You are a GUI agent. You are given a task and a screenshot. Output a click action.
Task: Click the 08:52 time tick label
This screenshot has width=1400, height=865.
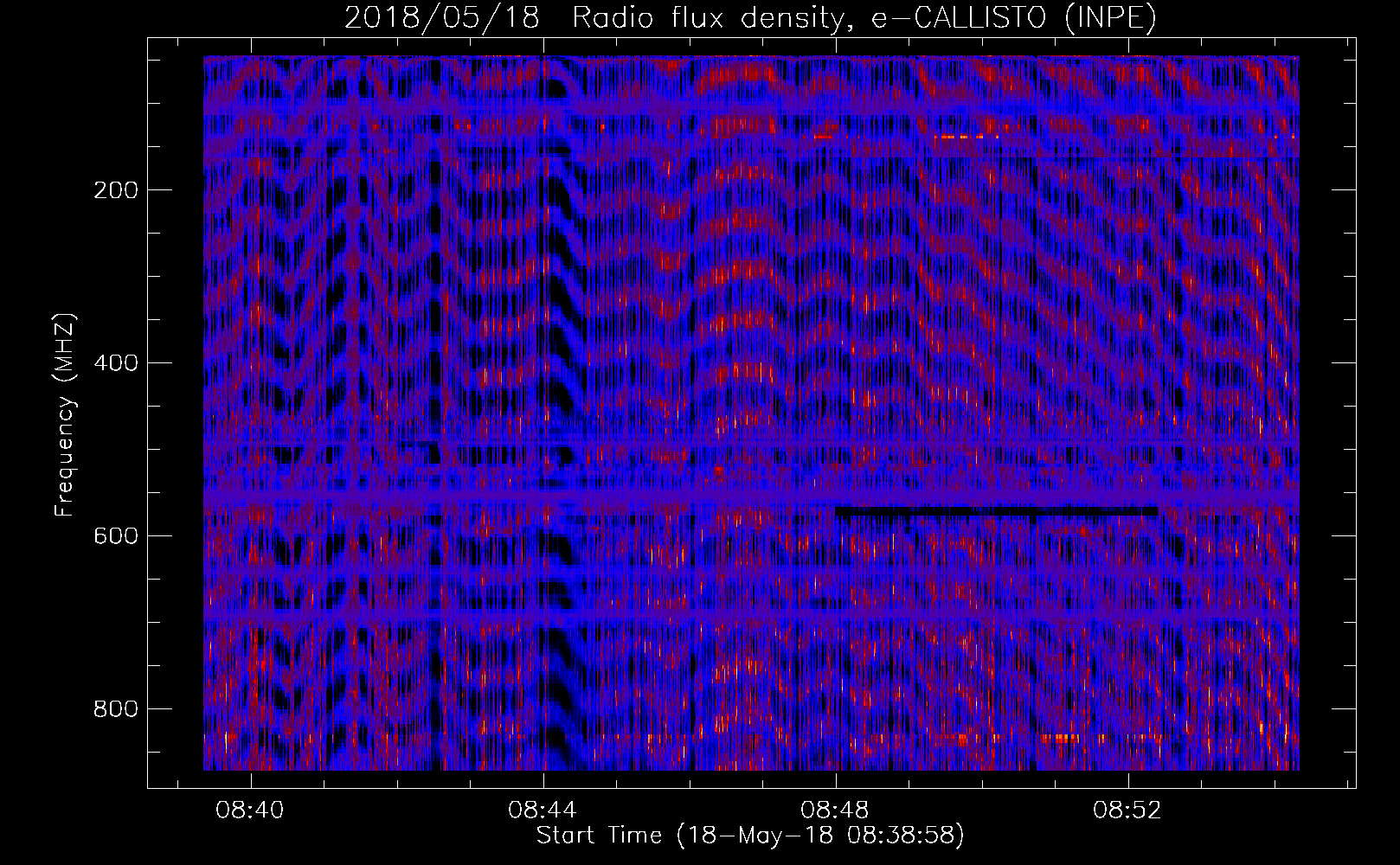[x=1128, y=811]
